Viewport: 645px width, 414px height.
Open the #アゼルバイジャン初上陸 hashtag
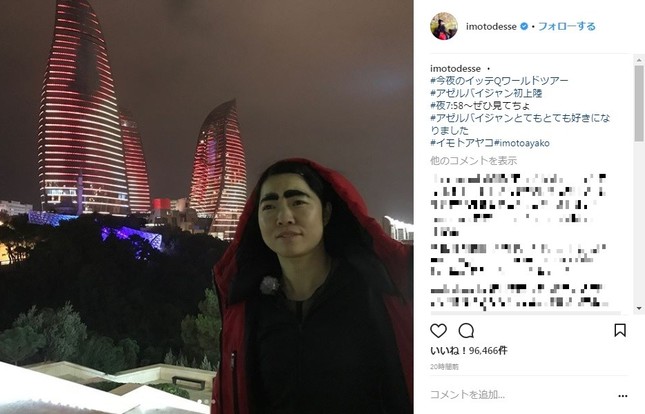coord(486,93)
